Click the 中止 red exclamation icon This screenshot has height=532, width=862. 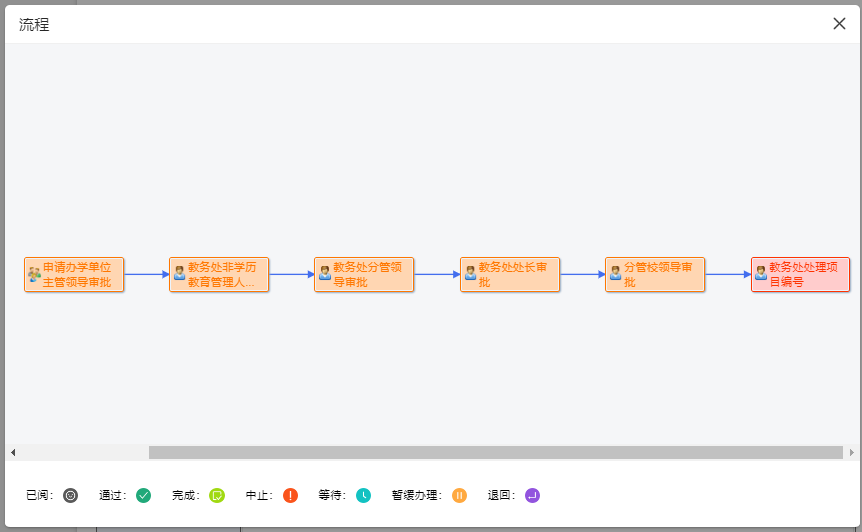290,495
